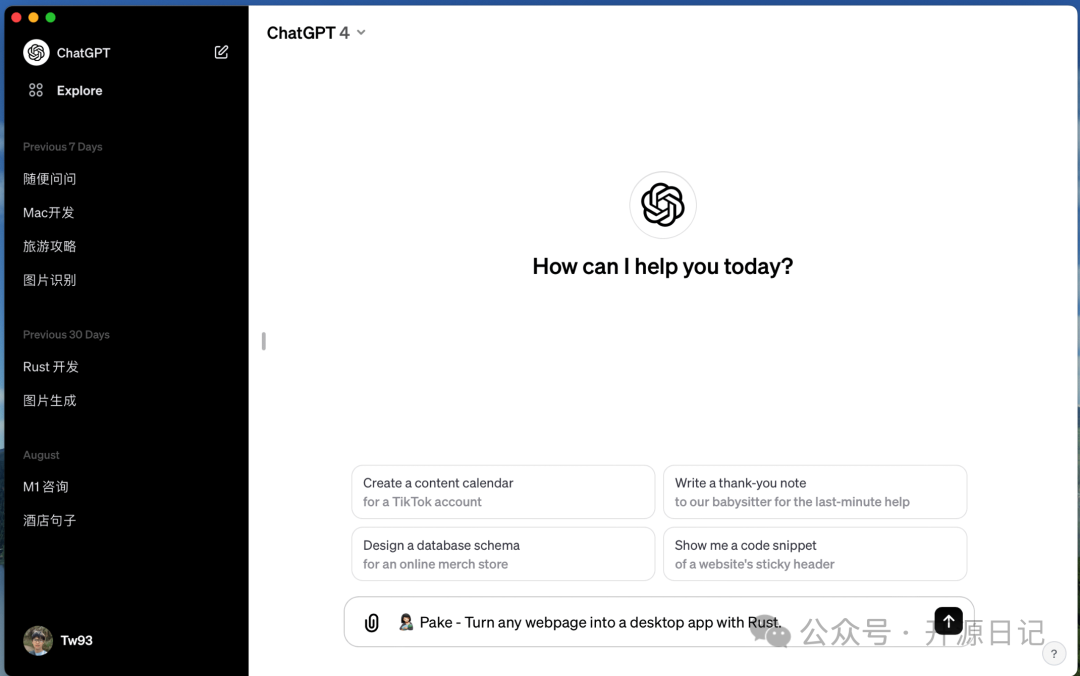
Task: Select the Create a content calendar suggestion
Action: coord(503,492)
